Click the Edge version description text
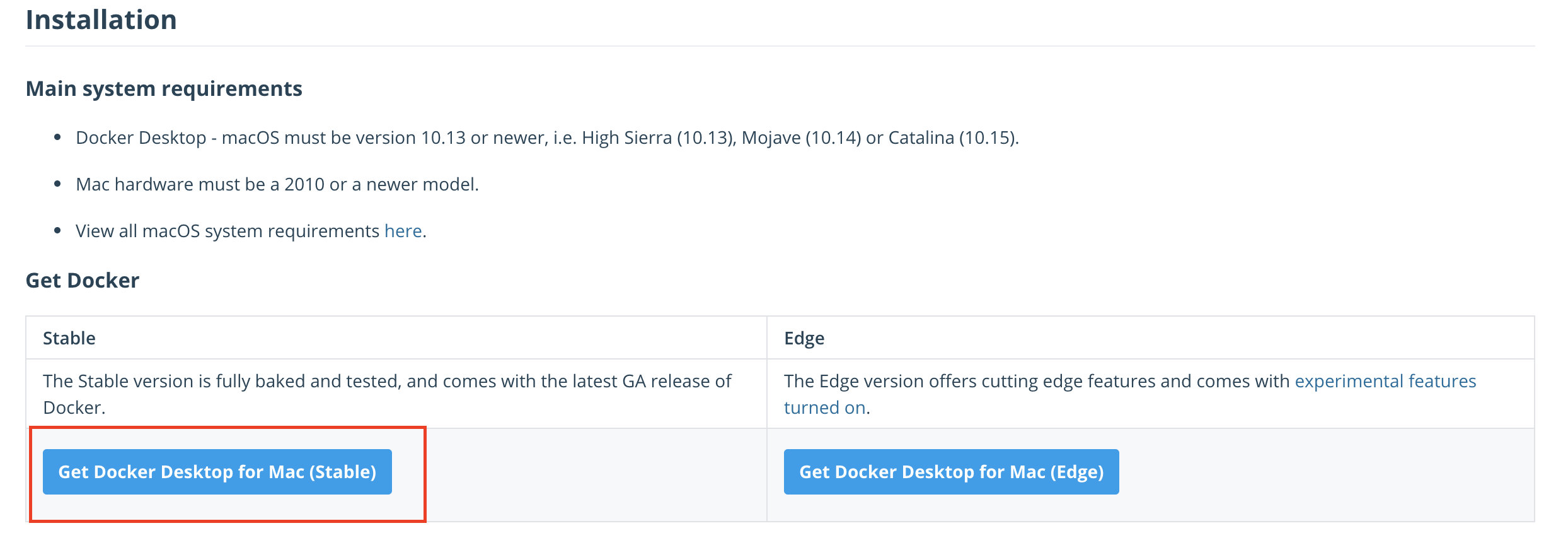The width and height of the screenshot is (1568, 545). (1130, 394)
